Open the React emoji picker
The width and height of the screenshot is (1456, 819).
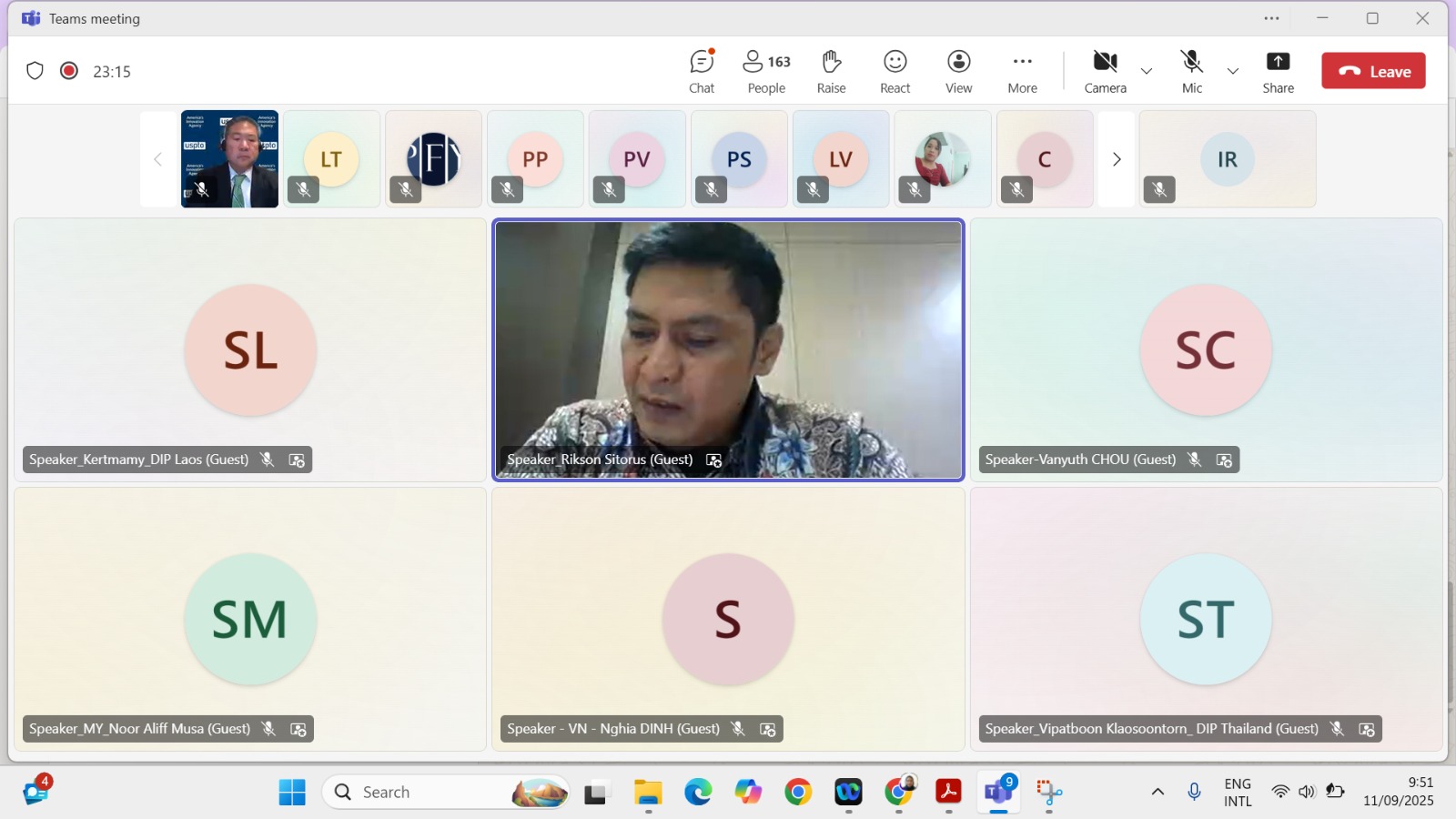[x=895, y=72]
